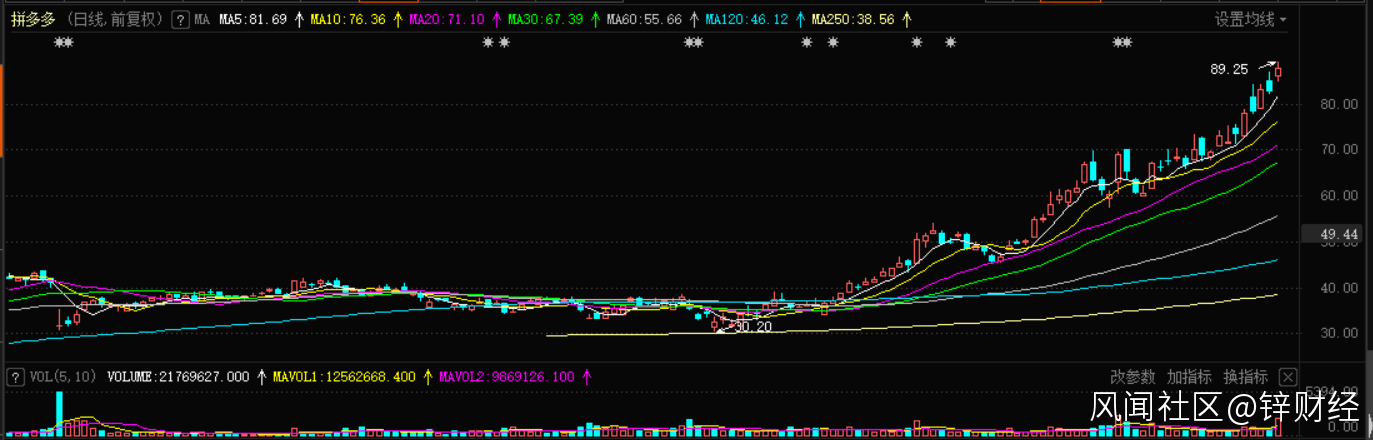Select the MA5:81.69 moving average label
Image resolution: width=1373 pixels, height=440 pixels.
point(253,19)
